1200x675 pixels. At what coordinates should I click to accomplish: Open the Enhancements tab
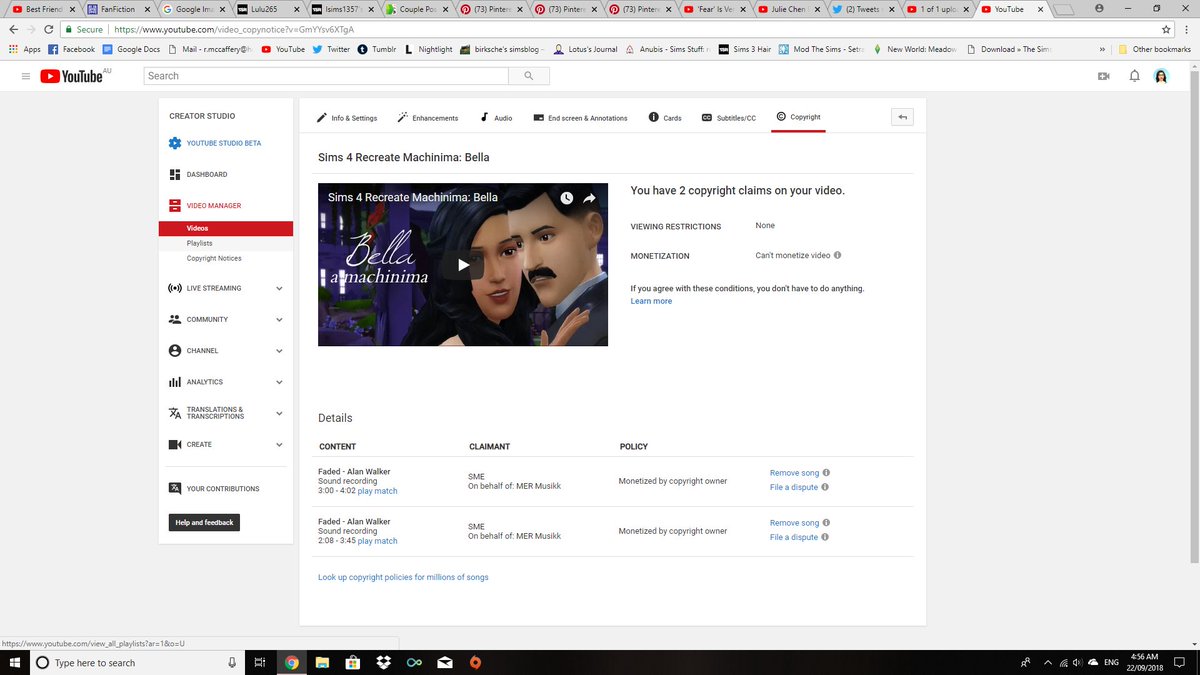(x=427, y=117)
